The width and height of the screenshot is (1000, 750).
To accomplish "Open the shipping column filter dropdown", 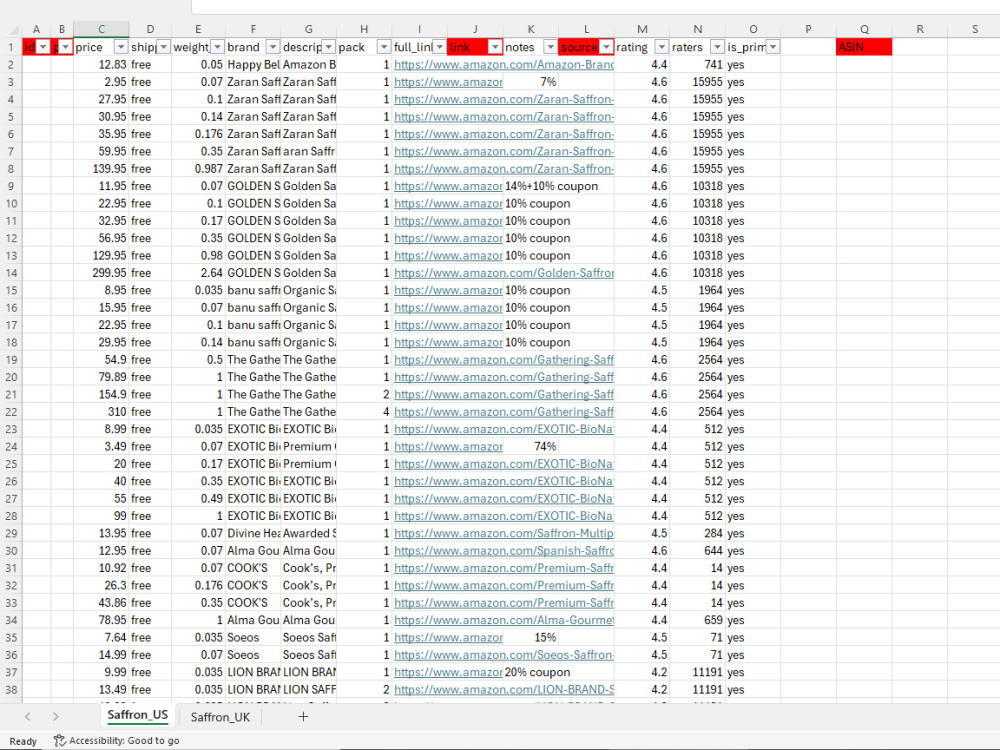I will pos(163,47).
